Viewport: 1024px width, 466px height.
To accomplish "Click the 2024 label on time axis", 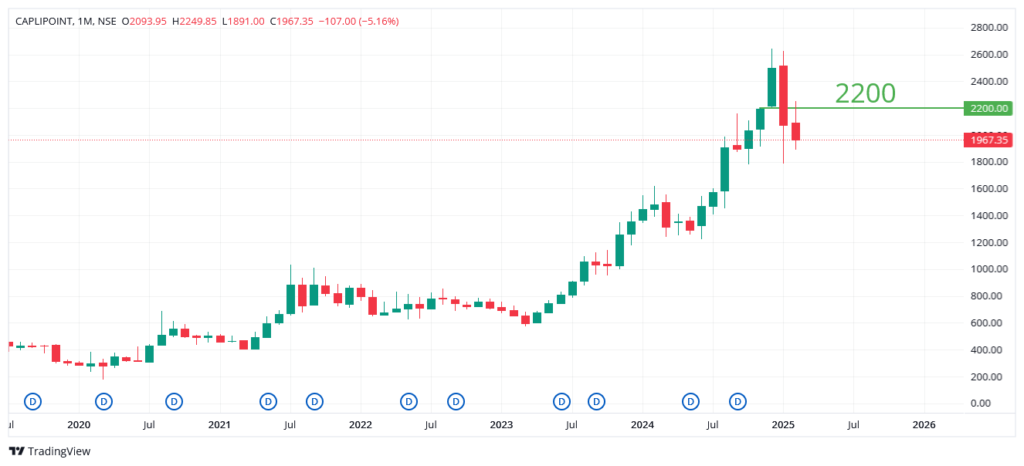I will coord(643,425).
